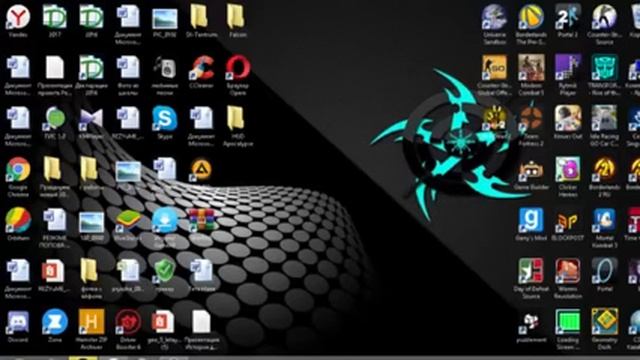Launch Team Fortress 2

(531, 119)
